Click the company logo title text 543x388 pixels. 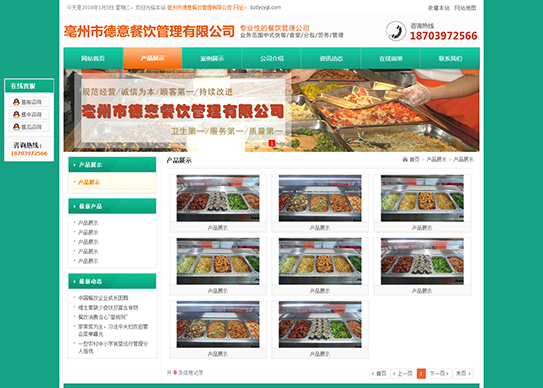[x=149, y=31]
